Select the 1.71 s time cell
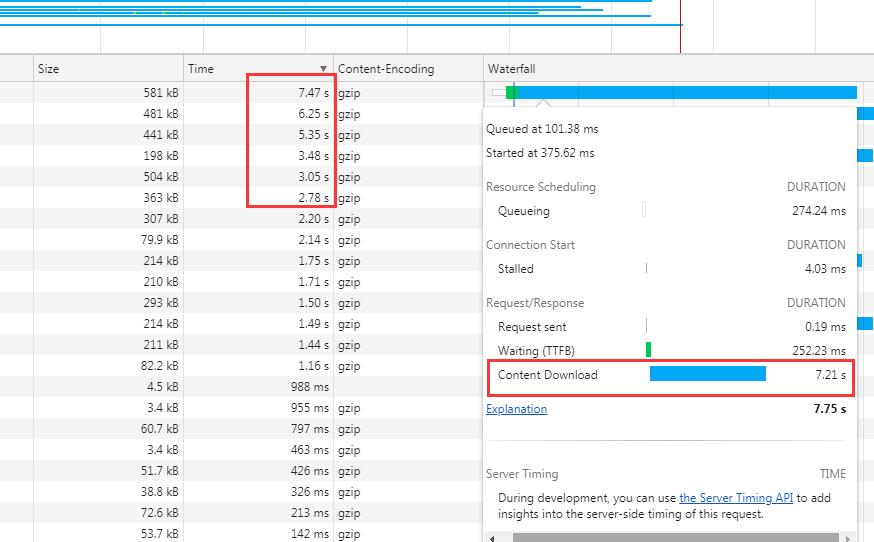Image resolution: width=874 pixels, height=542 pixels. (258, 282)
